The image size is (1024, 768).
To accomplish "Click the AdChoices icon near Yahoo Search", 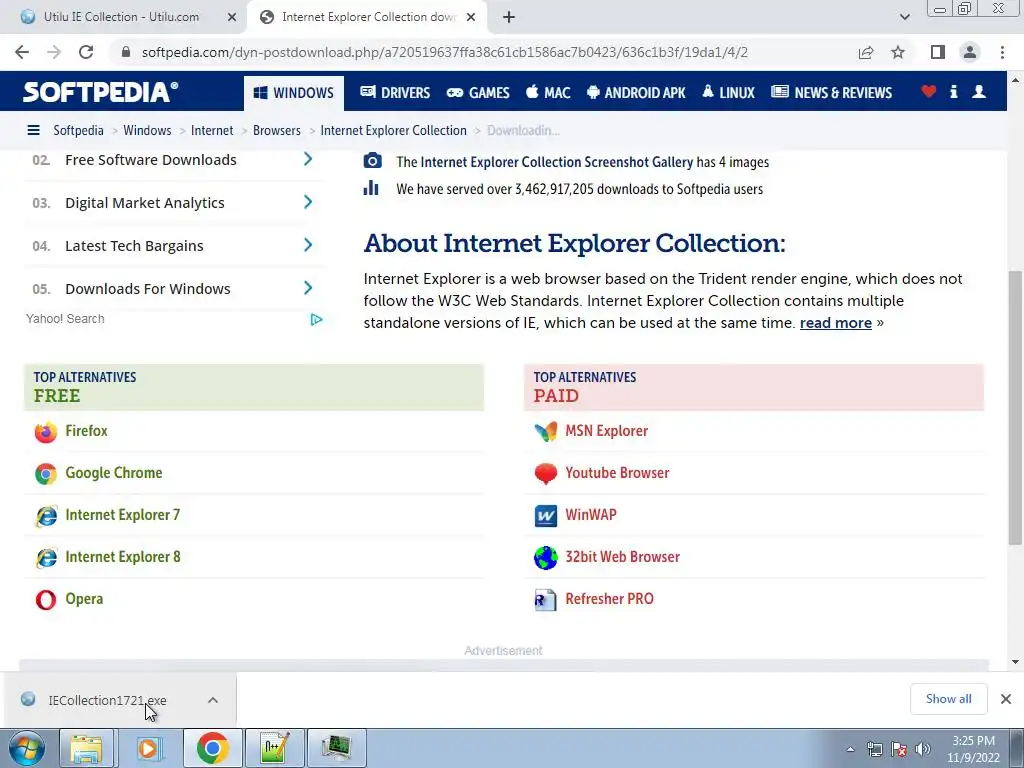I will point(316,319).
